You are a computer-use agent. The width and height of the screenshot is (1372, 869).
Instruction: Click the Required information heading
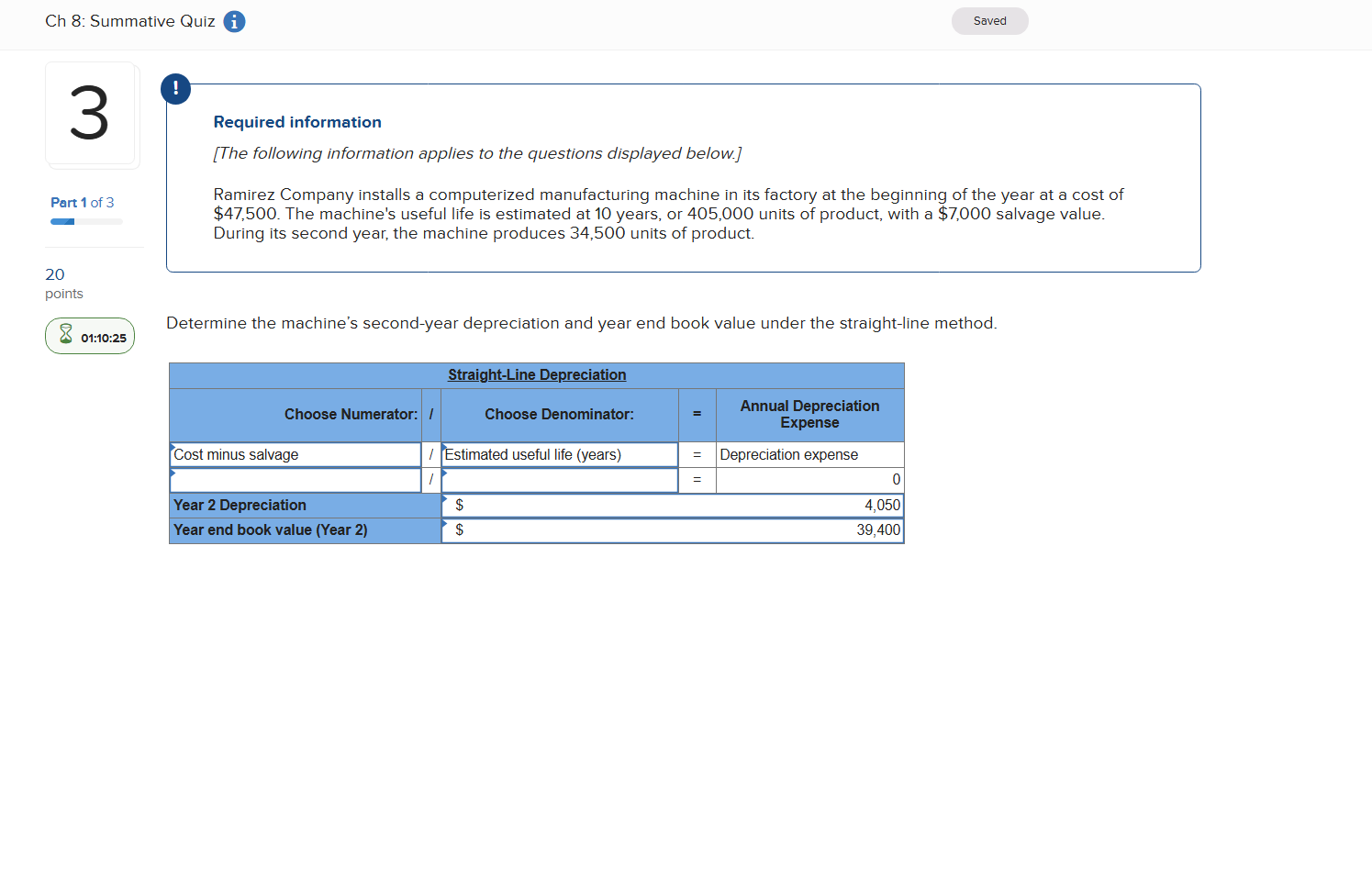(296, 121)
